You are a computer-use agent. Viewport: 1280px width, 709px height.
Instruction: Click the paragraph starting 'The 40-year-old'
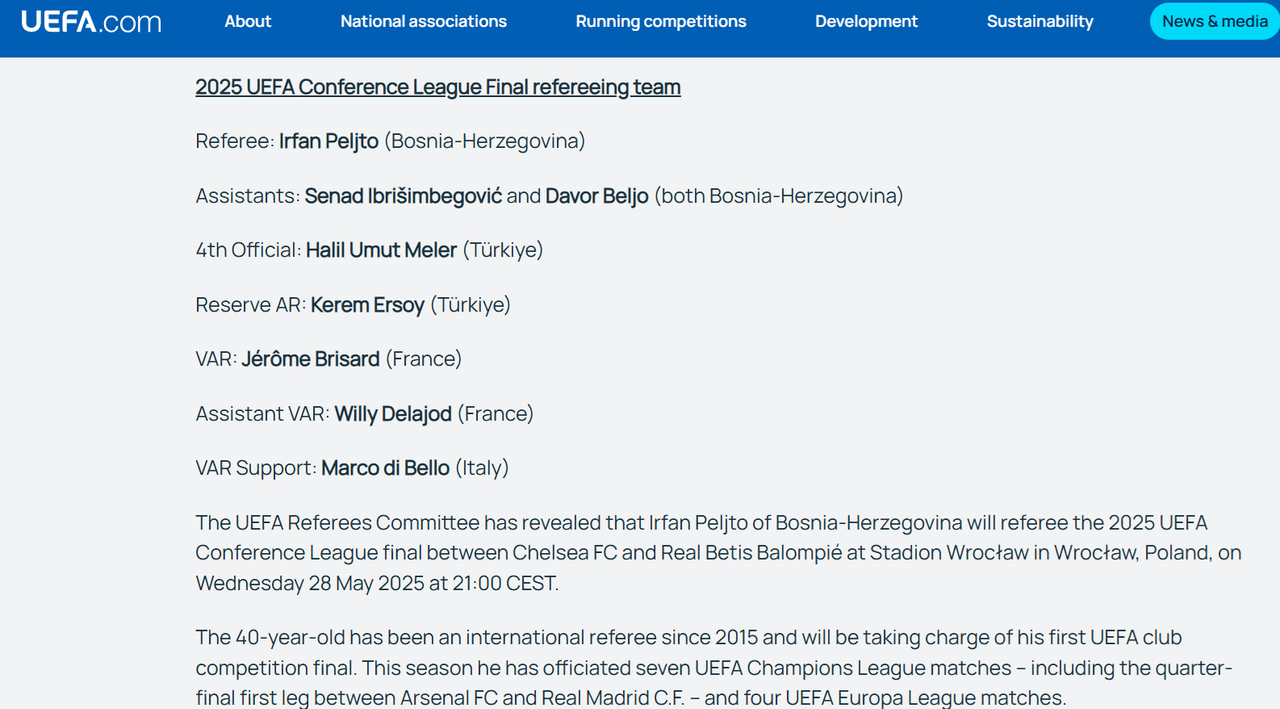coord(714,667)
